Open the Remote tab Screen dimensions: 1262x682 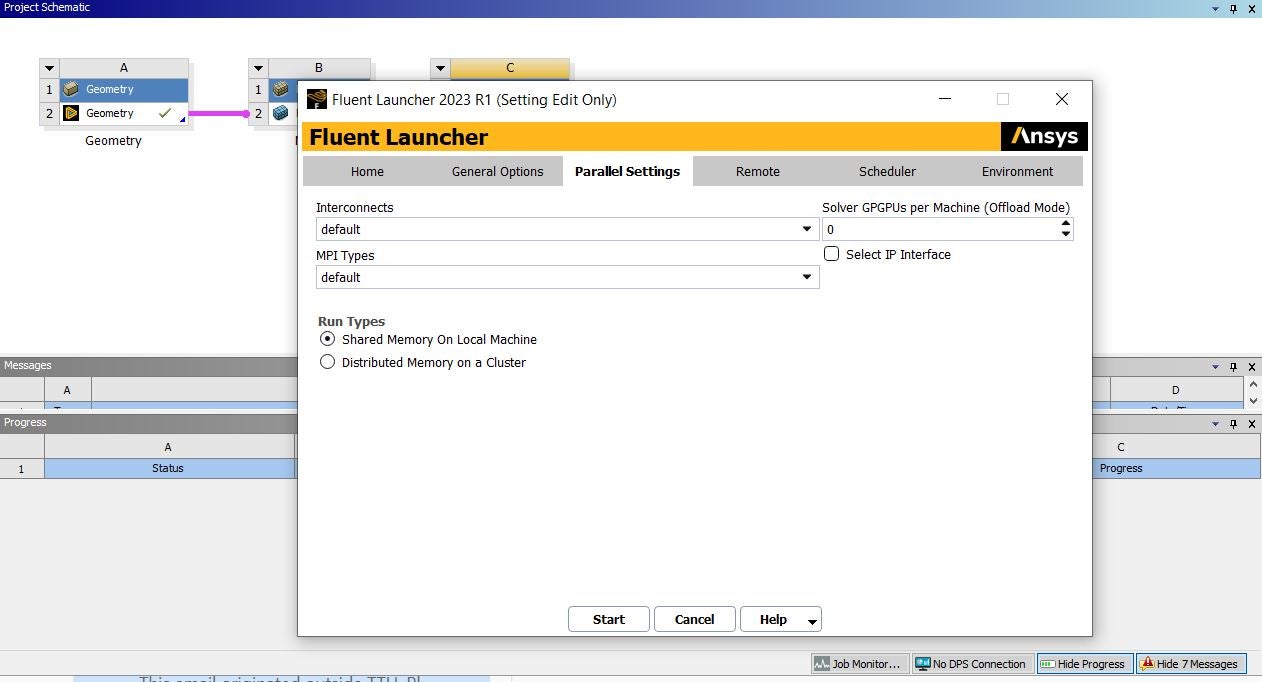click(757, 171)
